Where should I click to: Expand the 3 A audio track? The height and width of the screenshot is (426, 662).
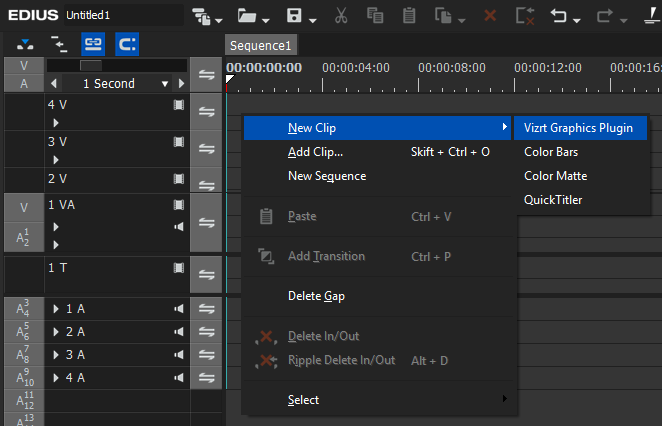(x=56, y=355)
